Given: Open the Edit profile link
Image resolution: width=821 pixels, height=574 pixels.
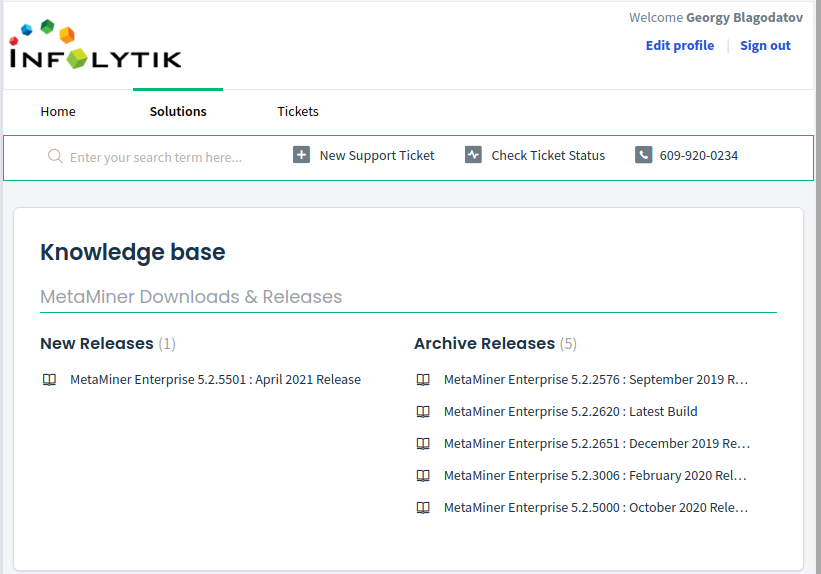Looking at the screenshot, I should pyautogui.click(x=680, y=46).
